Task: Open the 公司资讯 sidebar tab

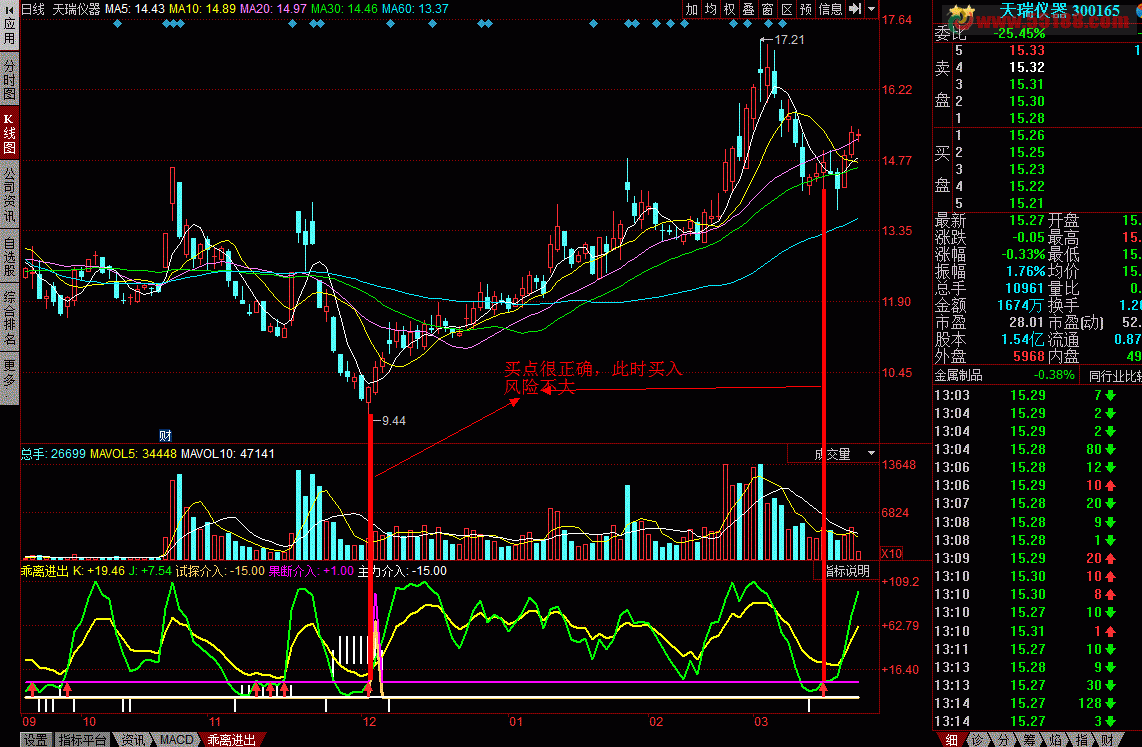Action: [9, 194]
